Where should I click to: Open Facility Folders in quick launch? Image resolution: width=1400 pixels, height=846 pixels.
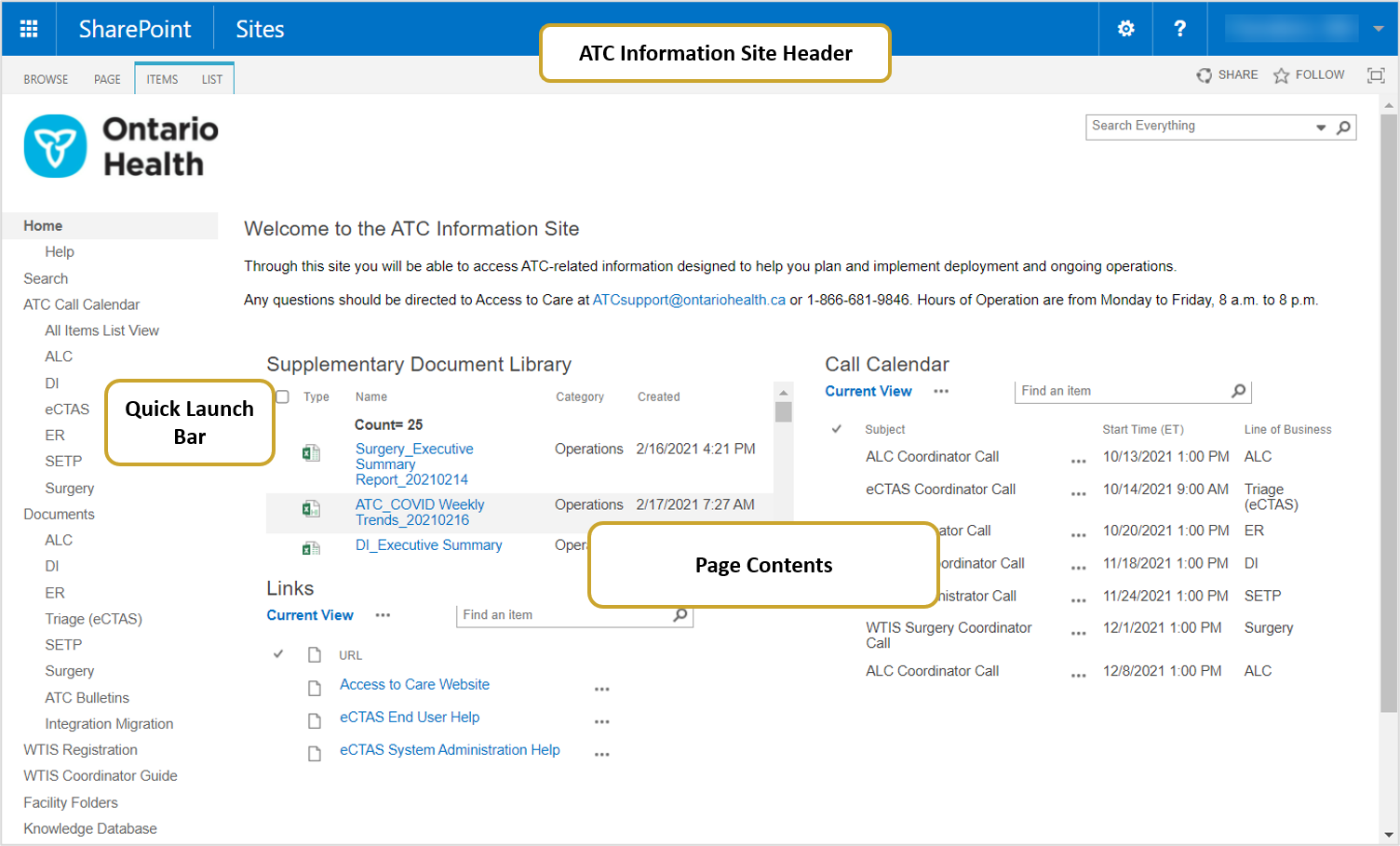(71, 802)
